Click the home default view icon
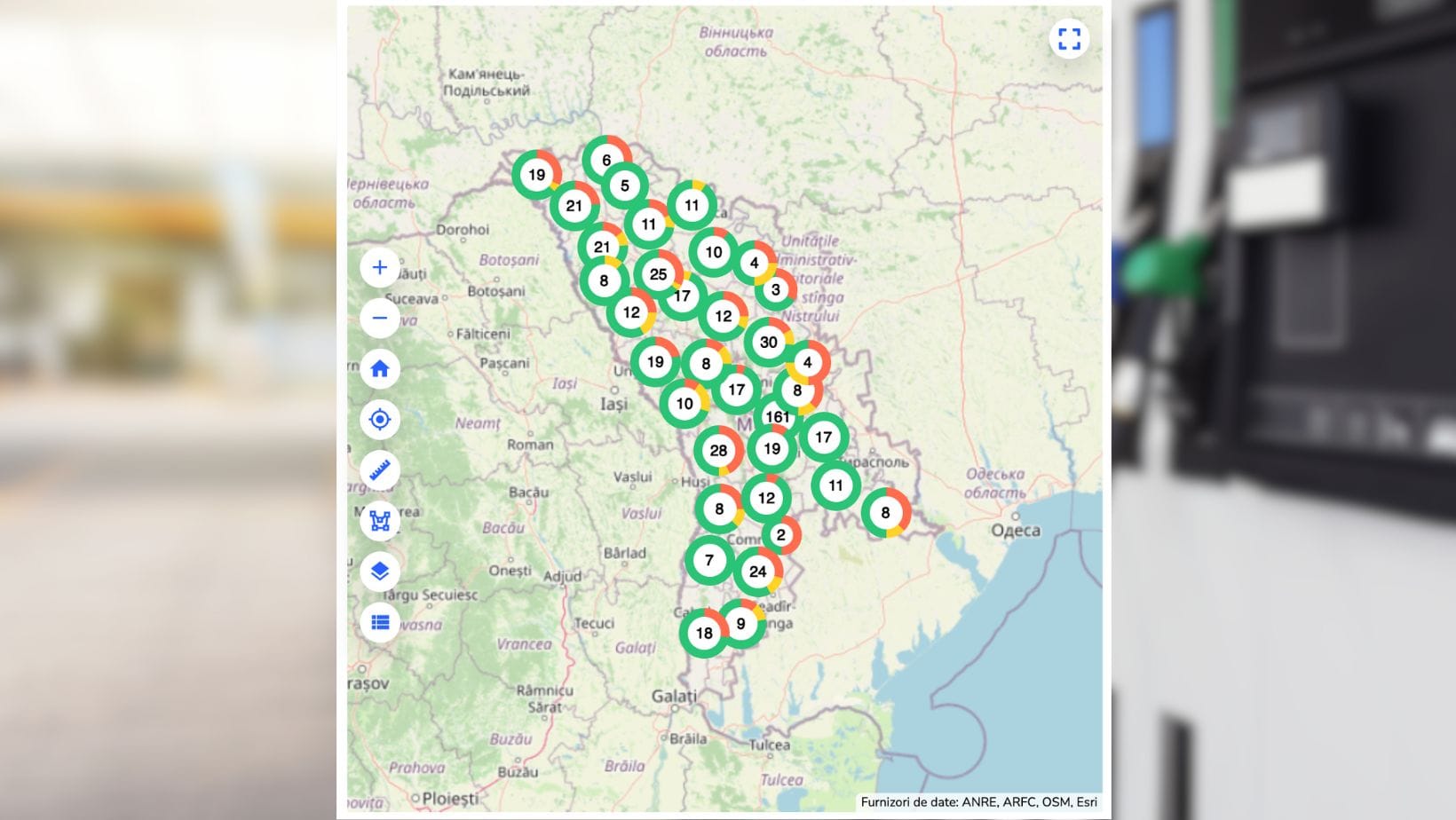 pyautogui.click(x=380, y=369)
